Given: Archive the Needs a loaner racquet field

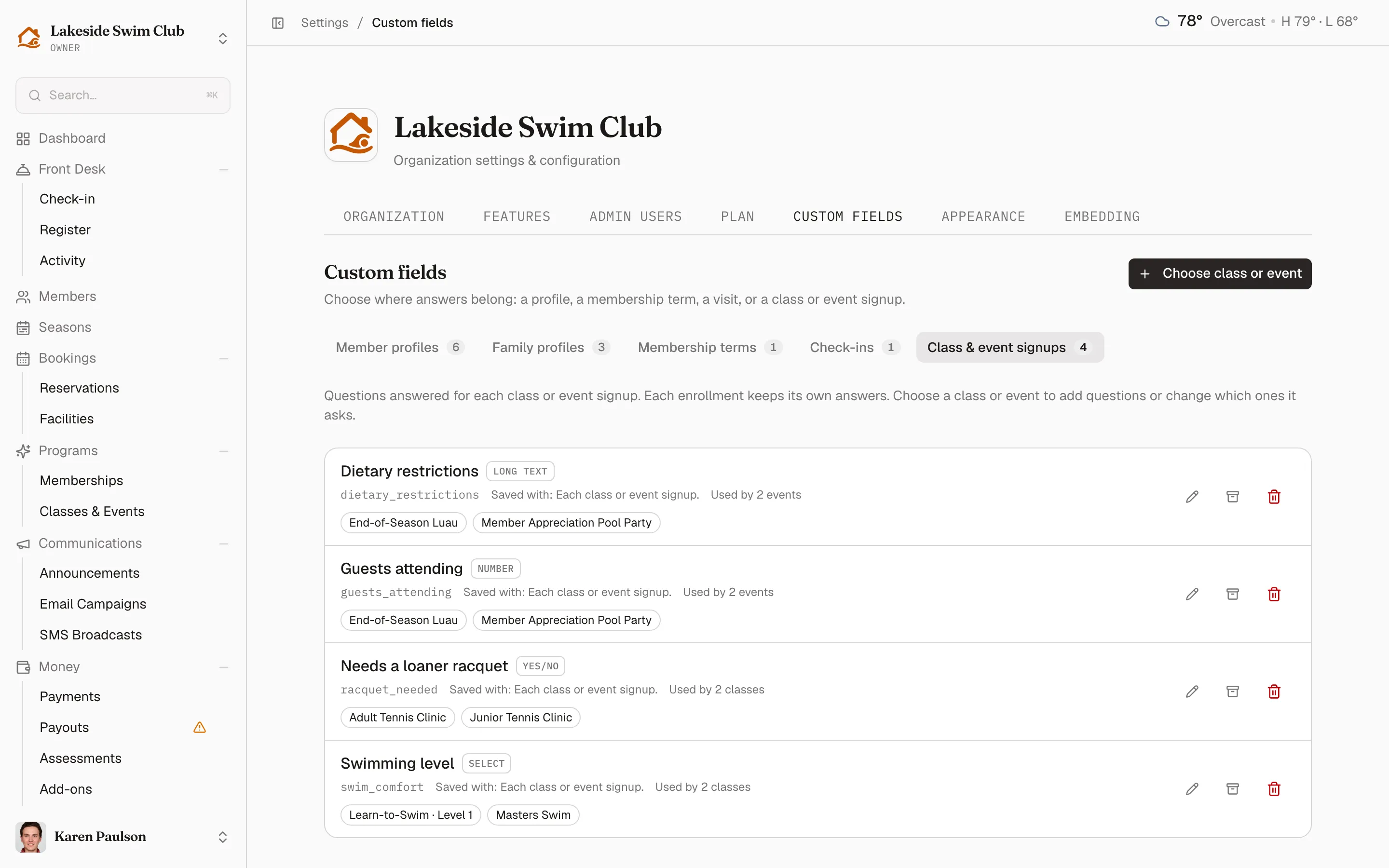Looking at the screenshot, I should tap(1232, 691).
